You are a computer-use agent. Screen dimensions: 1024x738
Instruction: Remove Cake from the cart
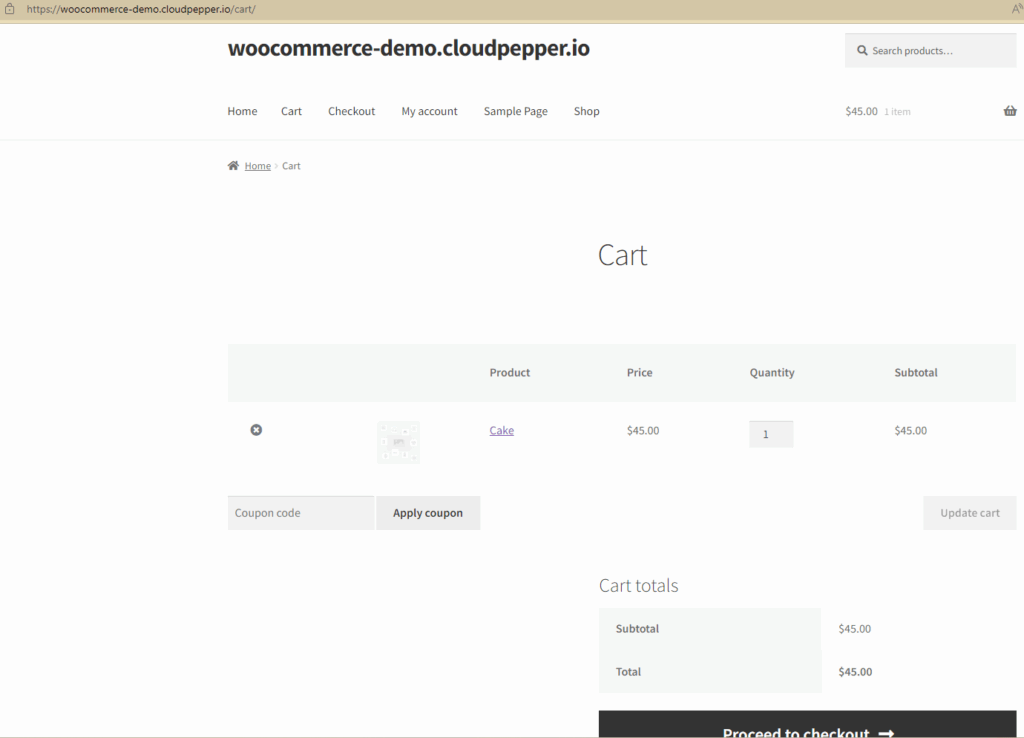click(x=256, y=430)
